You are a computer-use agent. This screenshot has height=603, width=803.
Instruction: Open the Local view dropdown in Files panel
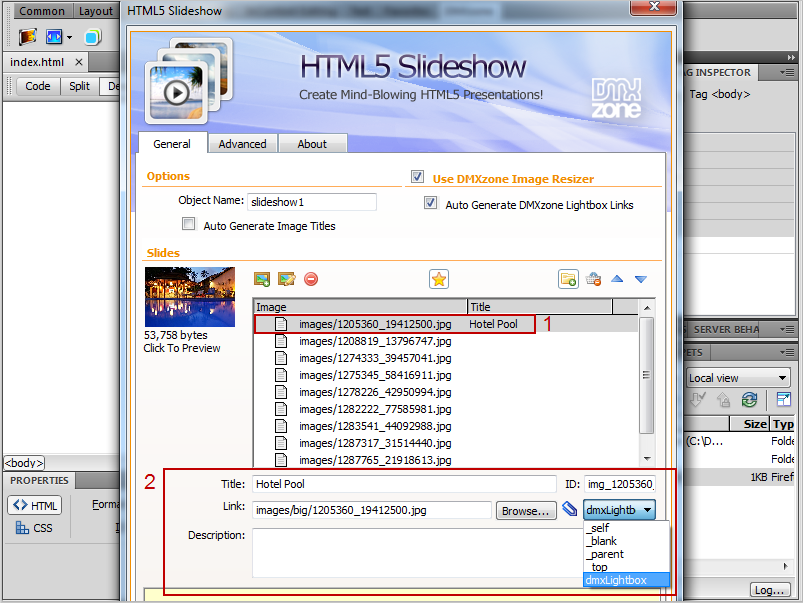tap(738, 378)
